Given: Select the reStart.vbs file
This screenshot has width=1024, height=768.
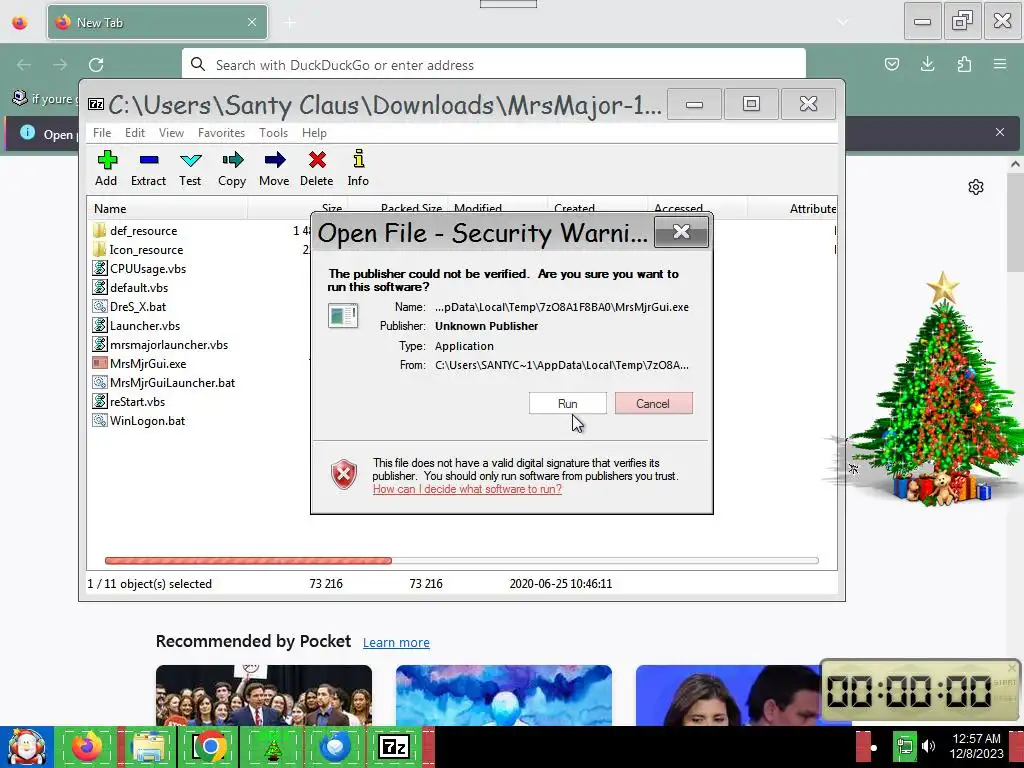Looking at the screenshot, I should coord(129,401).
